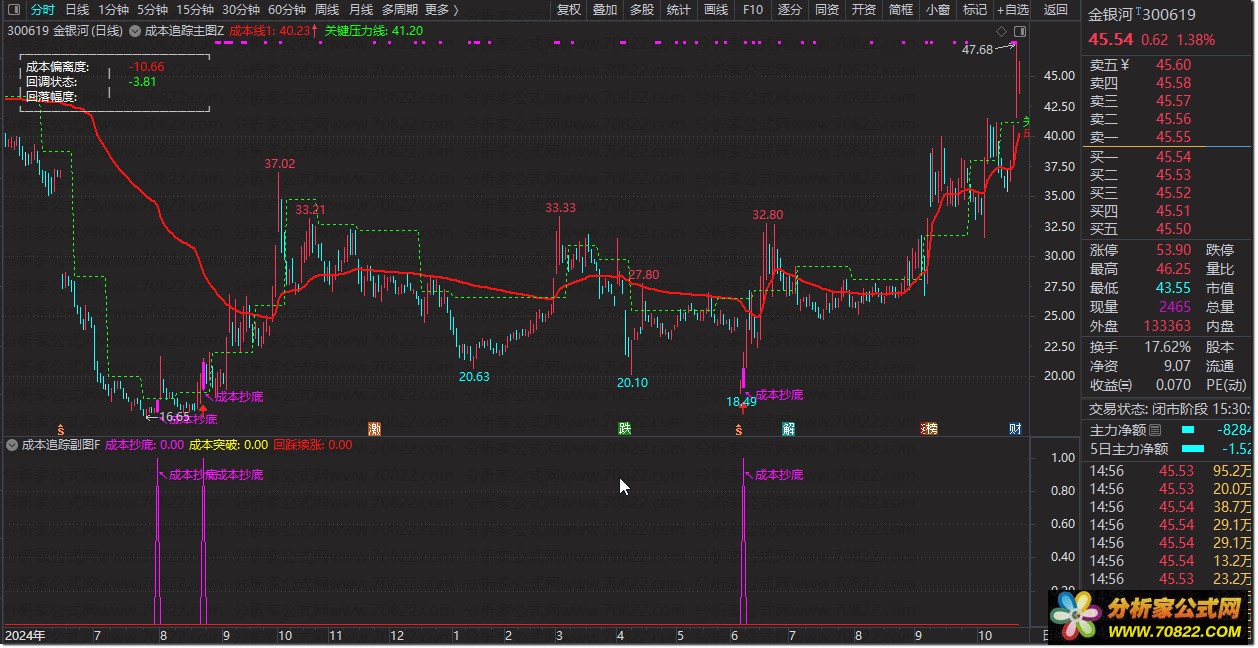Screen dimensions: 1258x648
Task: Click the 标记 mark button
Action: click(x=975, y=10)
